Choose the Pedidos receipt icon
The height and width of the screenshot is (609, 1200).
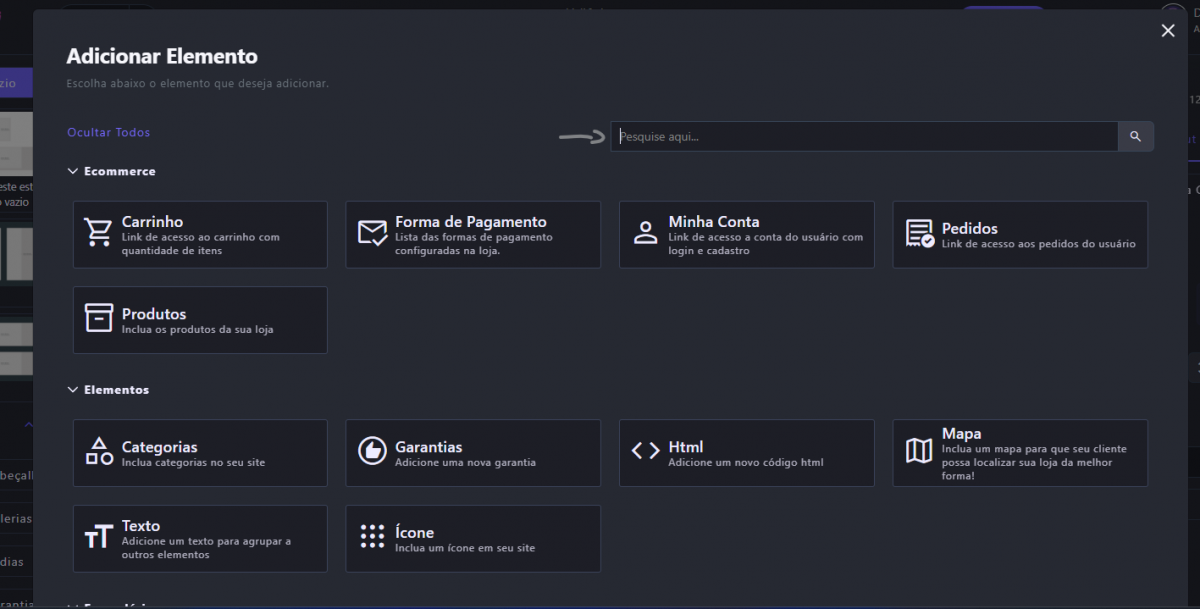pyautogui.click(x=919, y=233)
